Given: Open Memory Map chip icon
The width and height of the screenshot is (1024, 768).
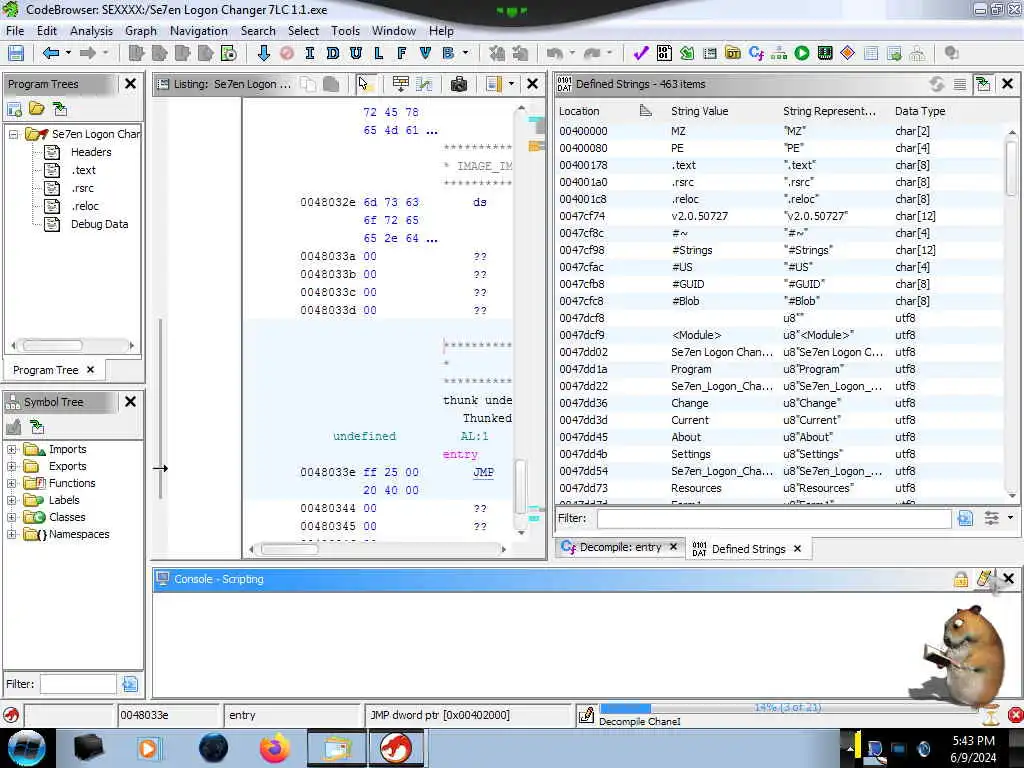Looking at the screenshot, I should click(825, 54).
